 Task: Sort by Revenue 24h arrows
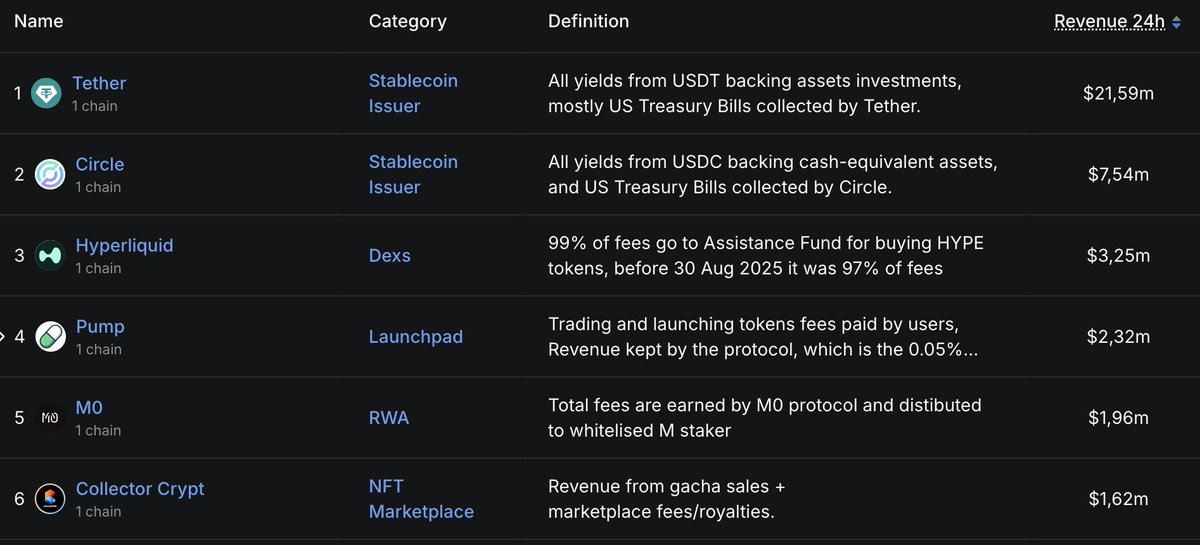[1177, 22]
